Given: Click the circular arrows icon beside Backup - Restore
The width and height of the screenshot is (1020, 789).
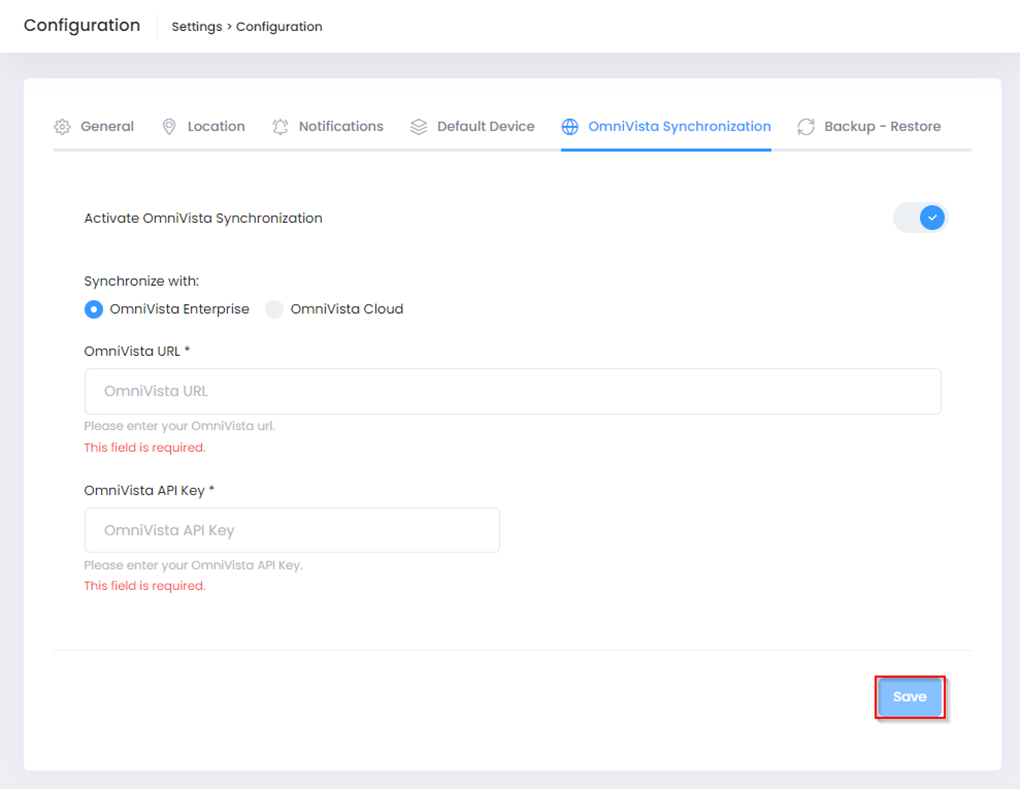Looking at the screenshot, I should [806, 127].
